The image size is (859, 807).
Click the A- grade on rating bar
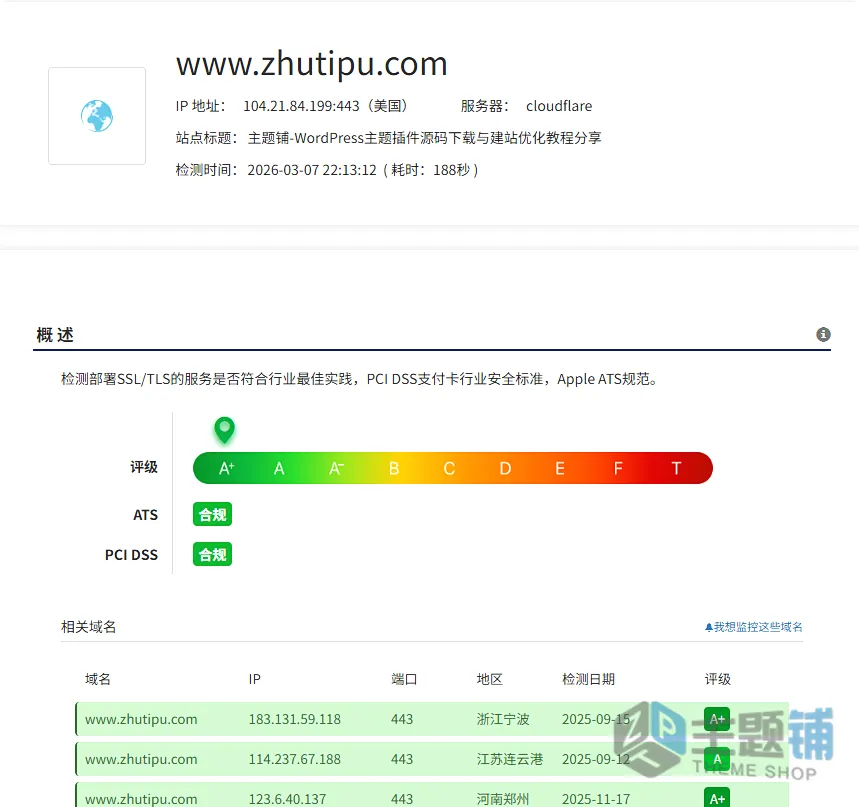click(336, 468)
